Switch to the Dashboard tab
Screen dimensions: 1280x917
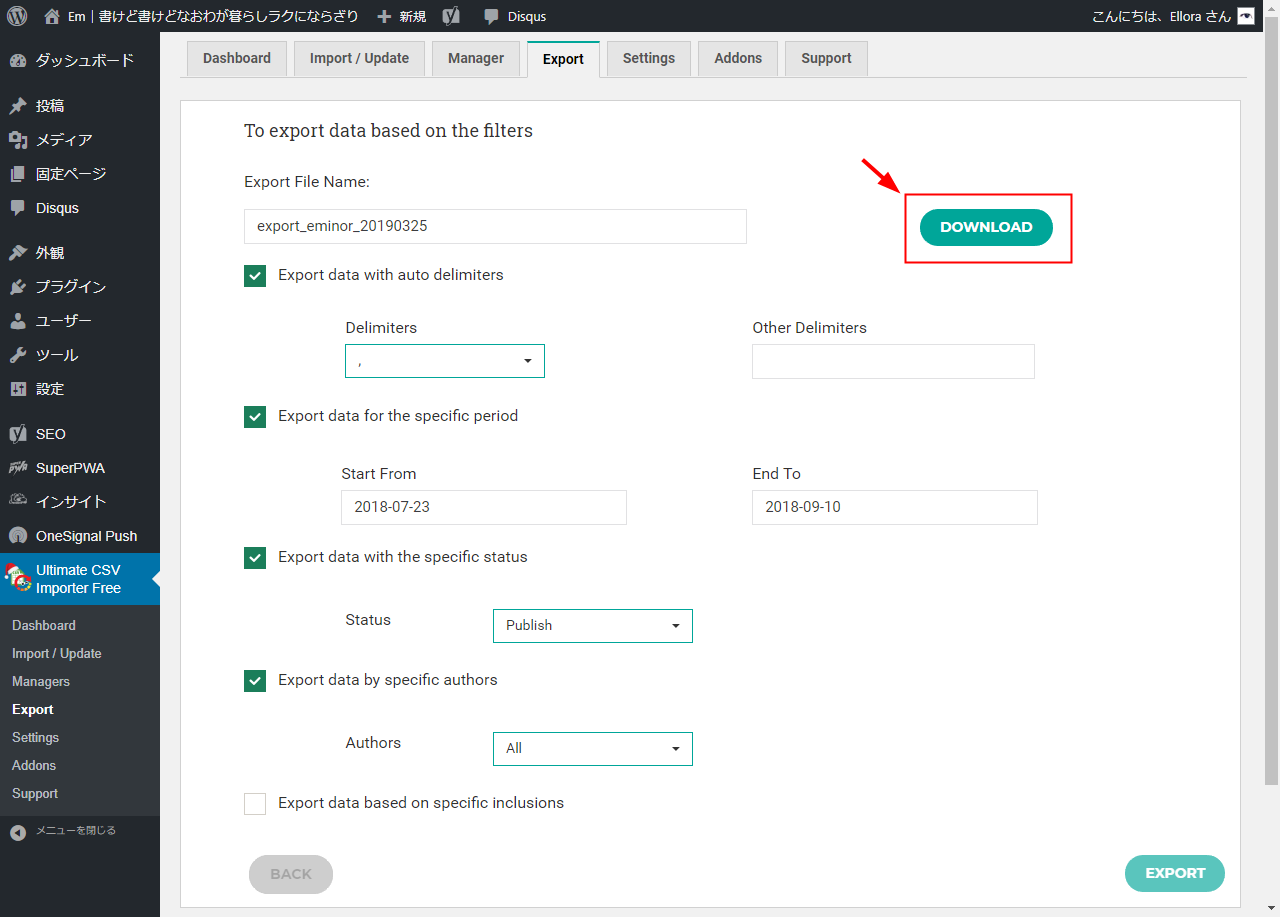(x=237, y=58)
